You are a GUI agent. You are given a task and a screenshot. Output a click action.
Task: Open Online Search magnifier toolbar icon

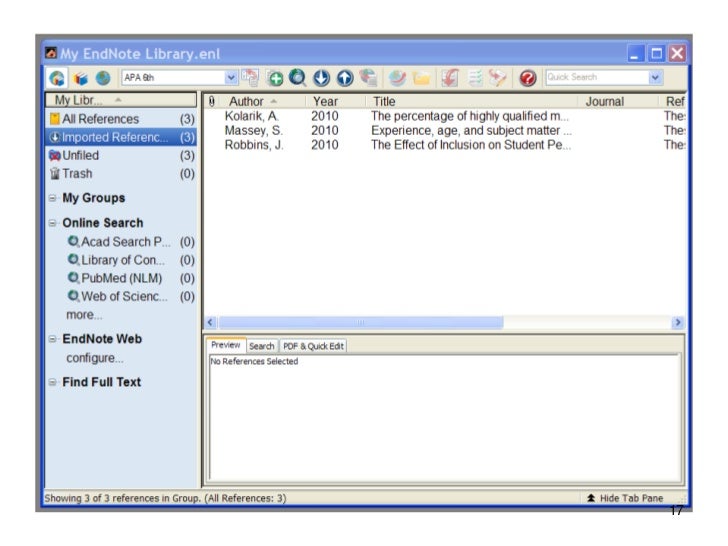(x=298, y=78)
